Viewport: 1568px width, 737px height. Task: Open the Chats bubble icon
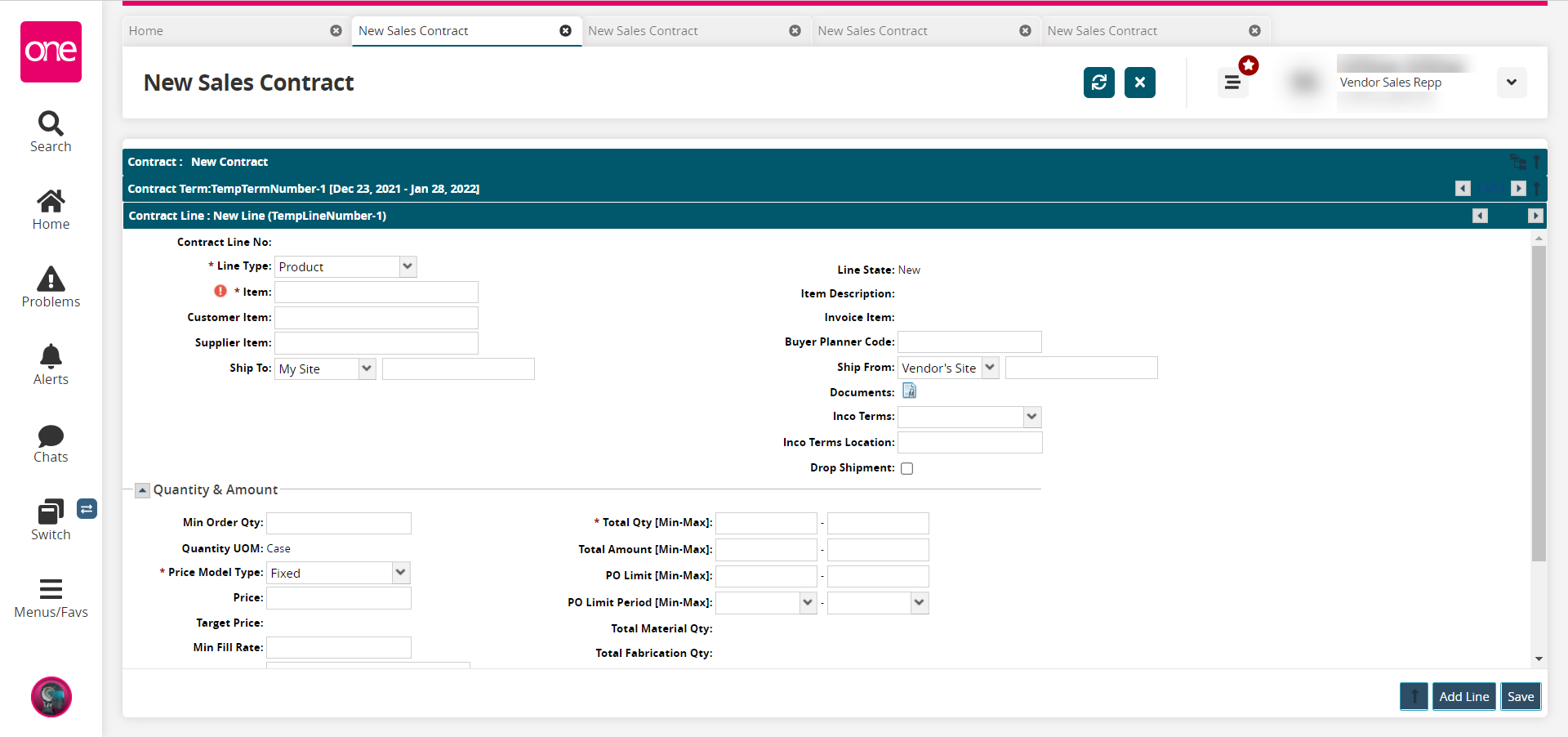pyautogui.click(x=51, y=435)
